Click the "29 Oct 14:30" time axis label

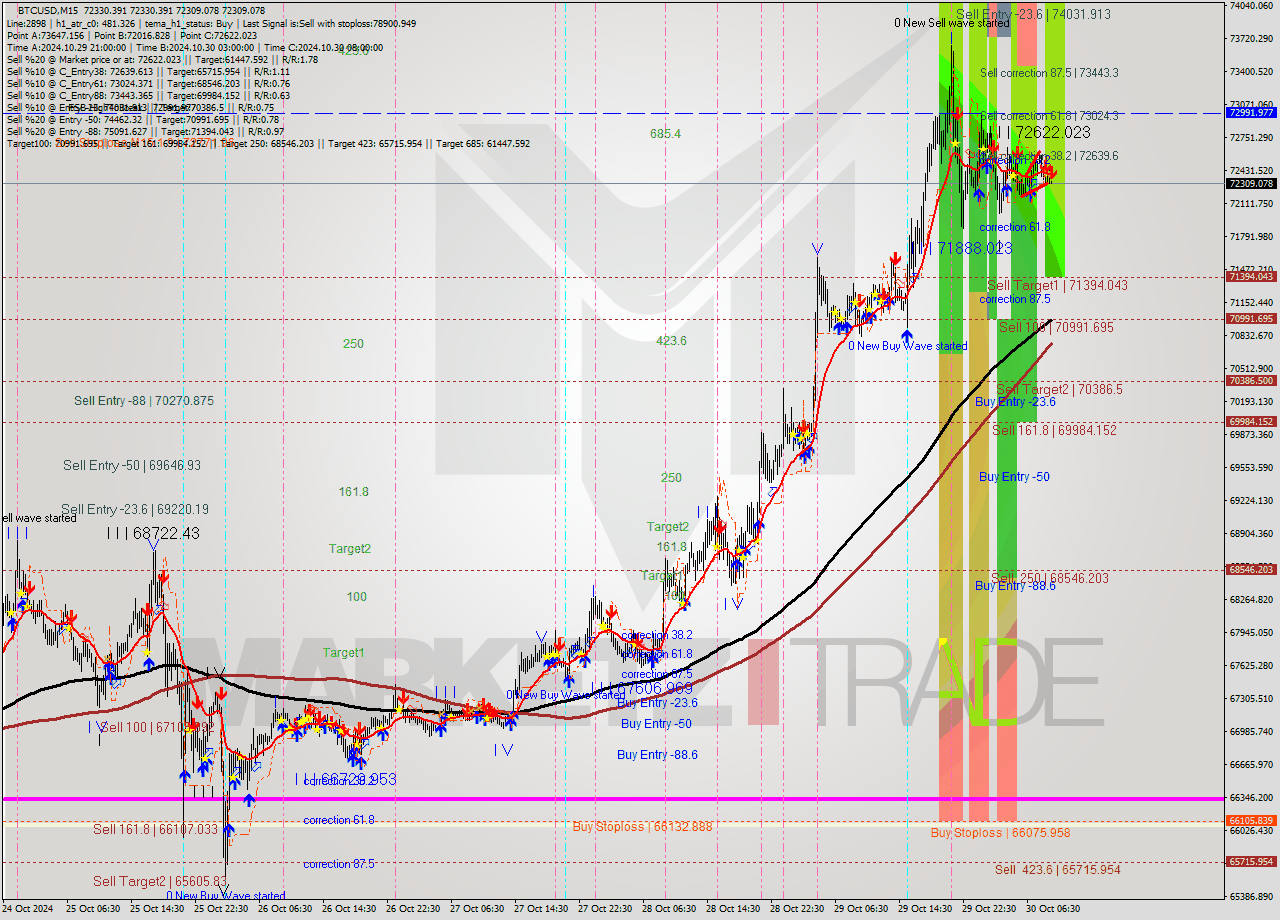(x=926, y=909)
